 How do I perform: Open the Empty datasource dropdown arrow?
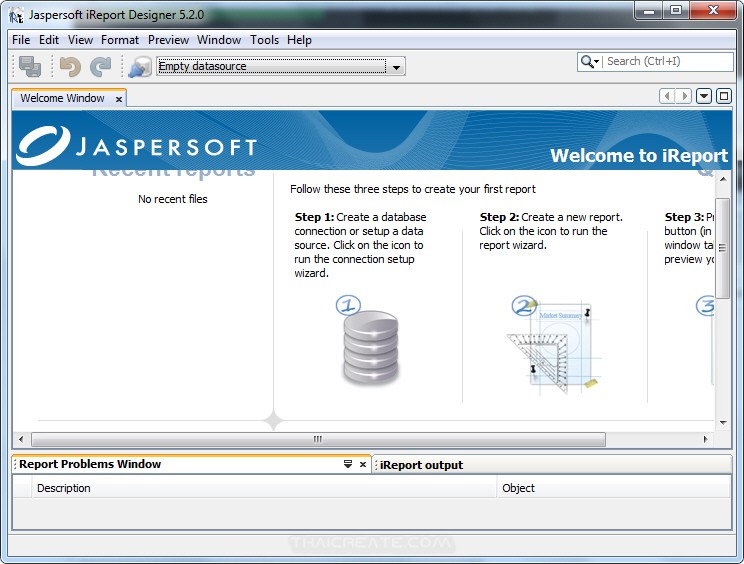click(x=396, y=67)
